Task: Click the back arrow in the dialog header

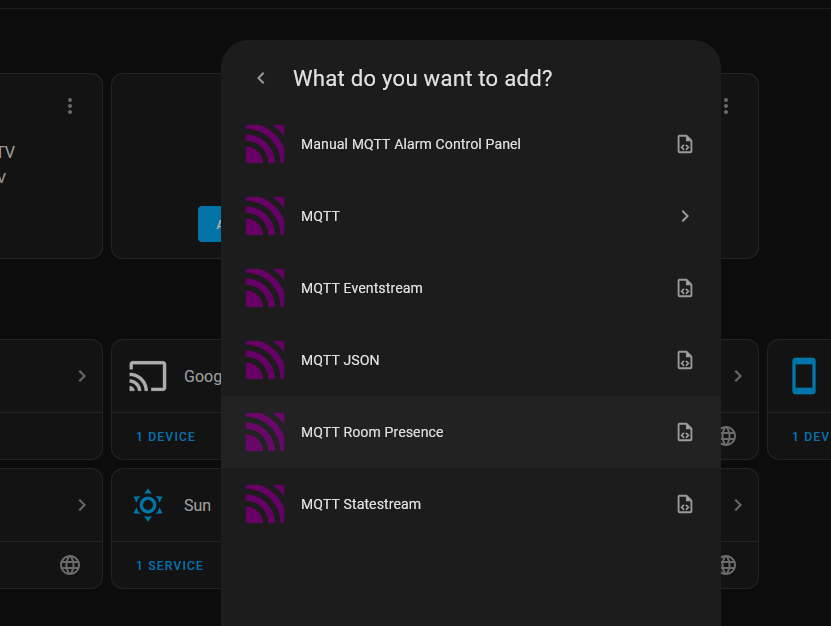Action: coord(260,77)
